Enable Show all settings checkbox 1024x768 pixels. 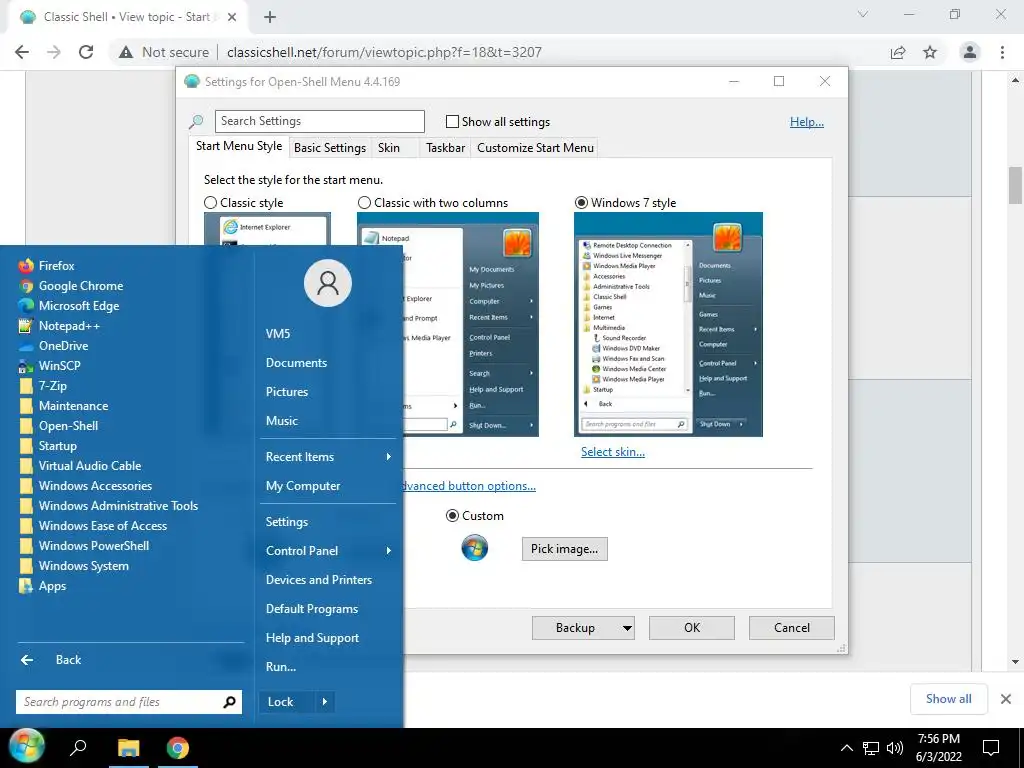pyautogui.click(x=452, y=121)
